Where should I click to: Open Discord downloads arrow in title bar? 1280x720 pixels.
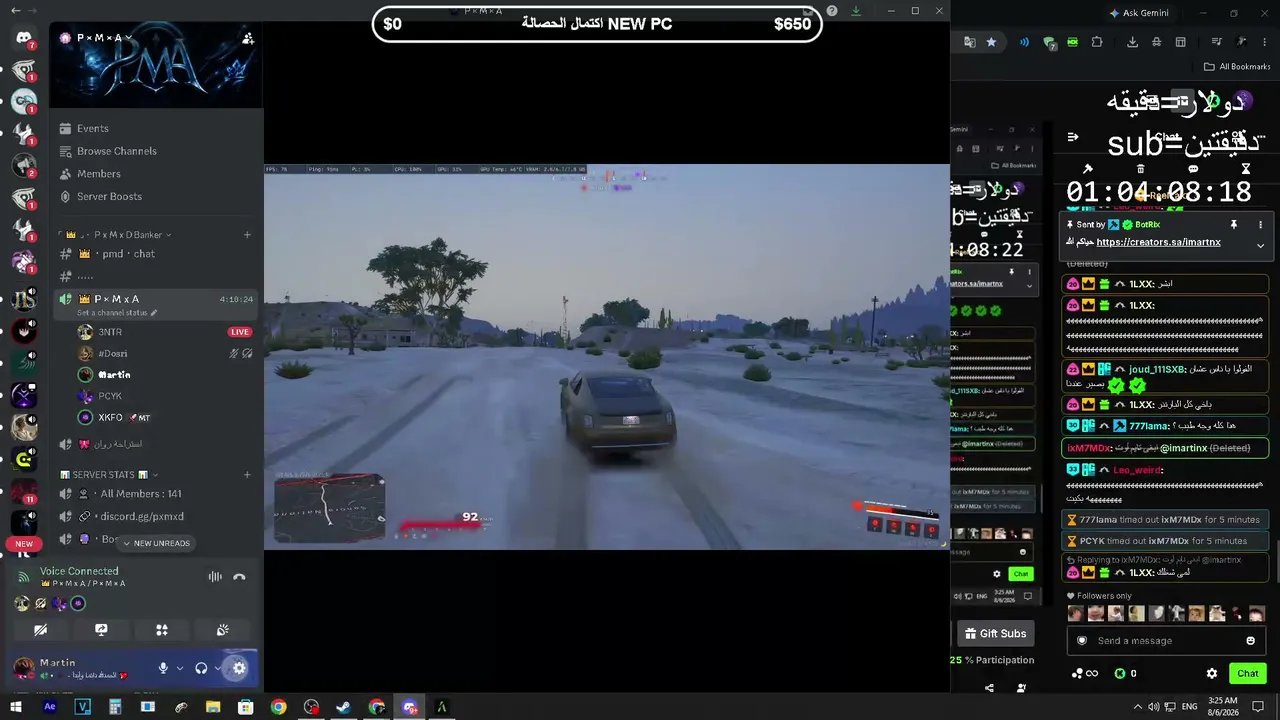click(x=856, y=11)
